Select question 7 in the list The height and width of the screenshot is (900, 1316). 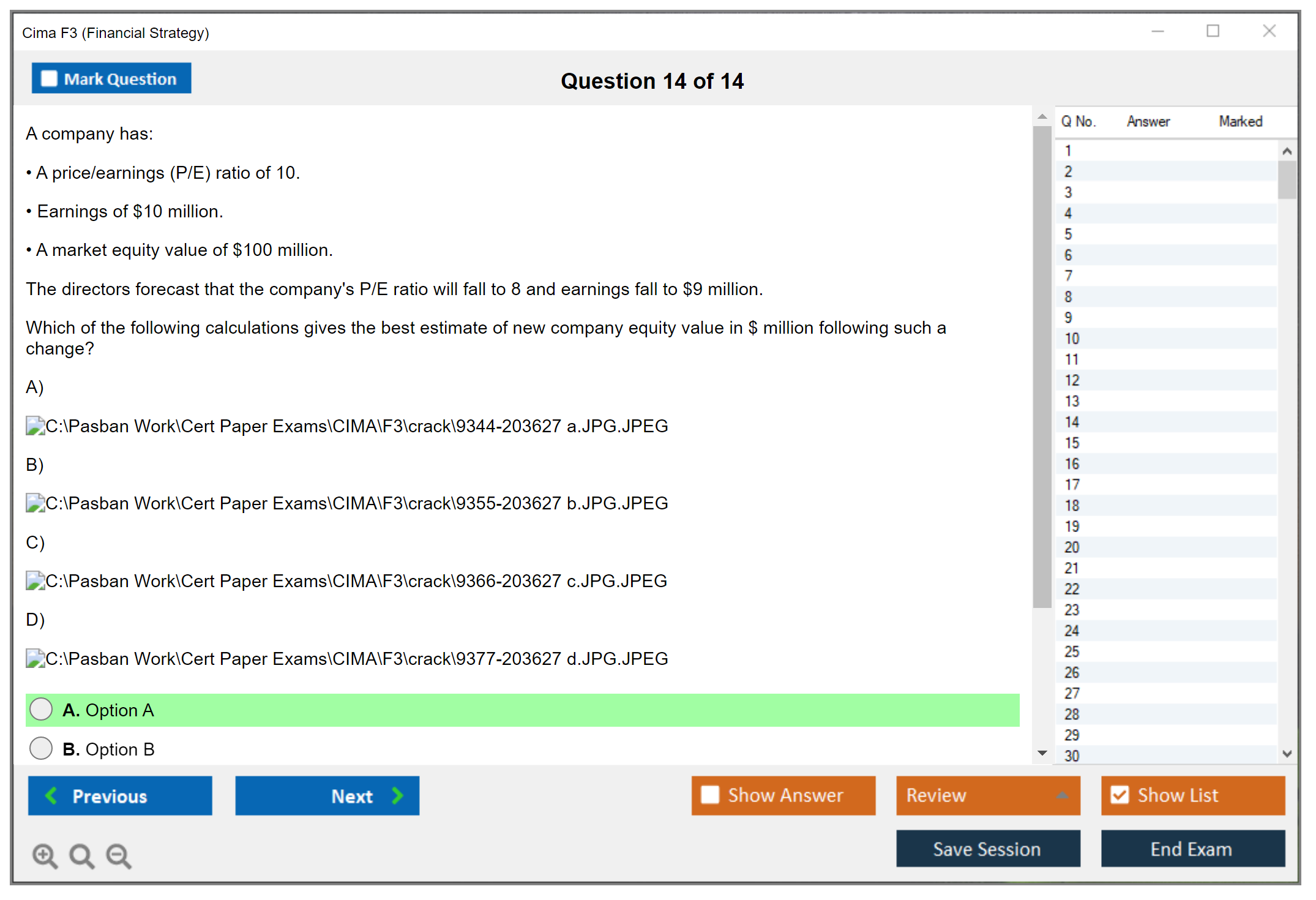pos(1068,276)
